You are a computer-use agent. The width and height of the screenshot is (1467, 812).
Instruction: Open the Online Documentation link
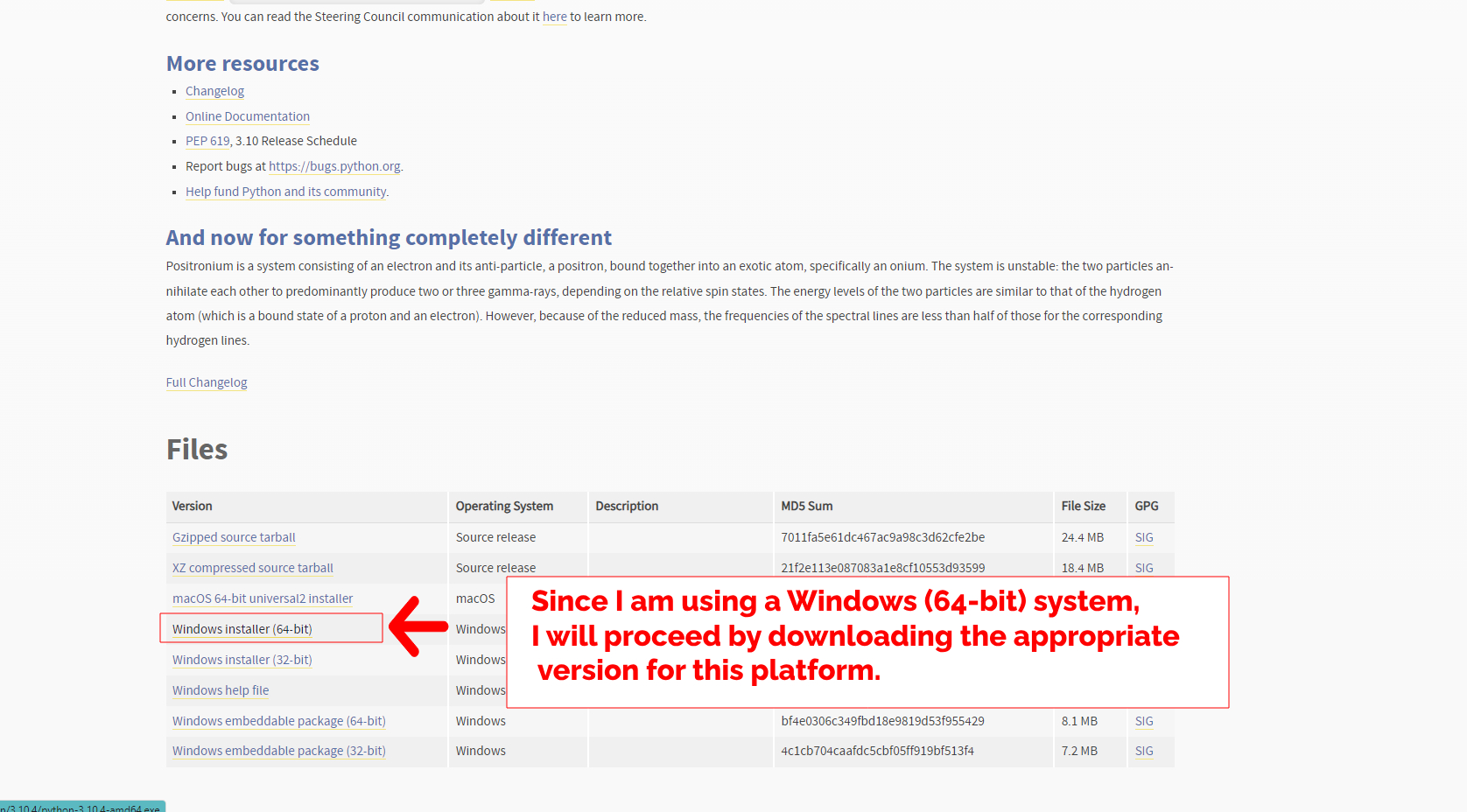point(247,116)
